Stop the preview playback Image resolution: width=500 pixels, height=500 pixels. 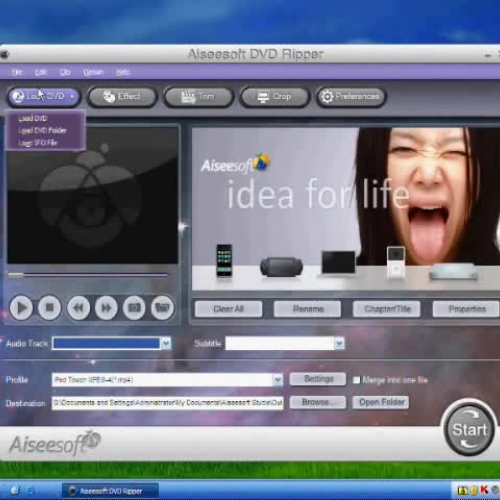click(x=49, y=307)
